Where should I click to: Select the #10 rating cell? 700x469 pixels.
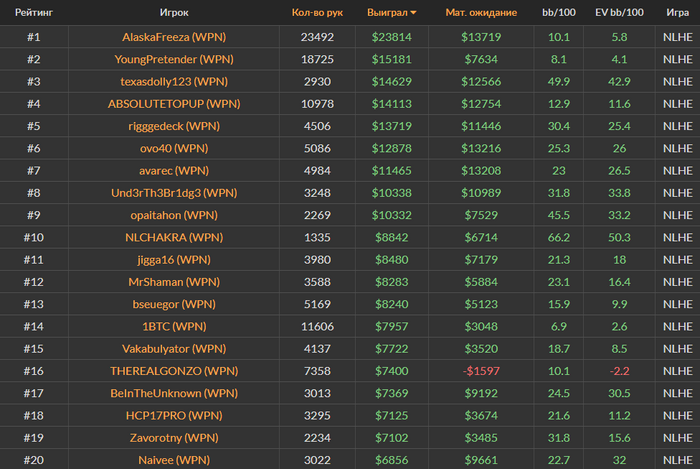tap(34, 237)
